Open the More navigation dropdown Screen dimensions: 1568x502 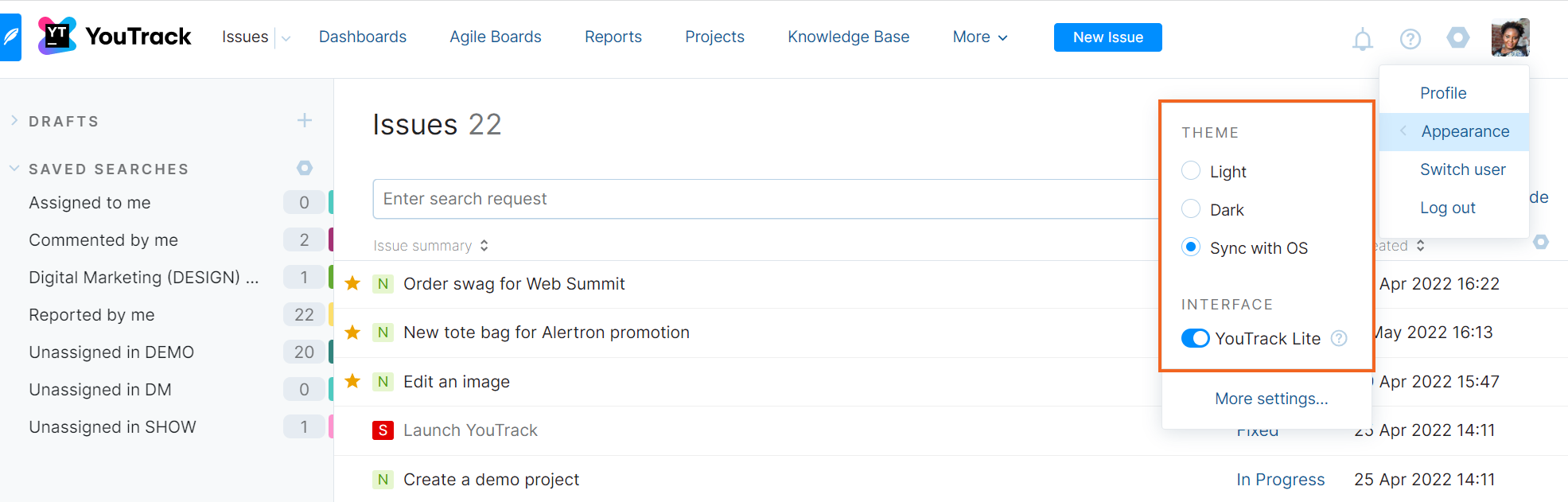pyautogui.click(x=979, y=37)
